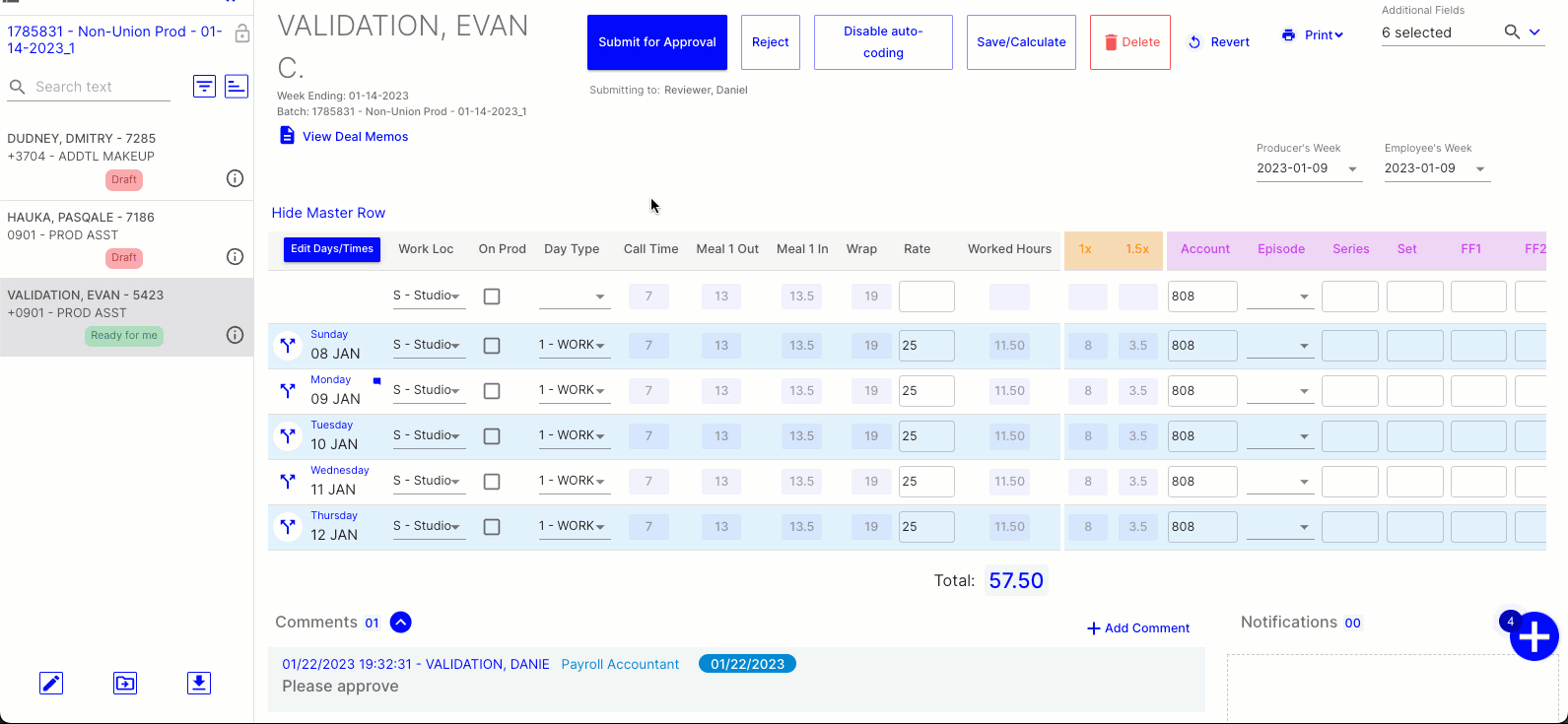
Task: Toggle On Prod checkbox for Tuesday 10 JAN
Action: point(492,436)
